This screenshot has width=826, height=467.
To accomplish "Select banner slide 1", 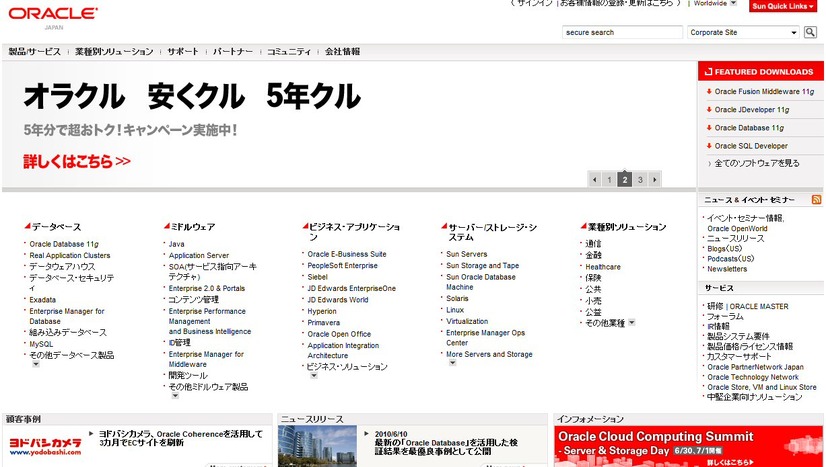I will (609, 180).
